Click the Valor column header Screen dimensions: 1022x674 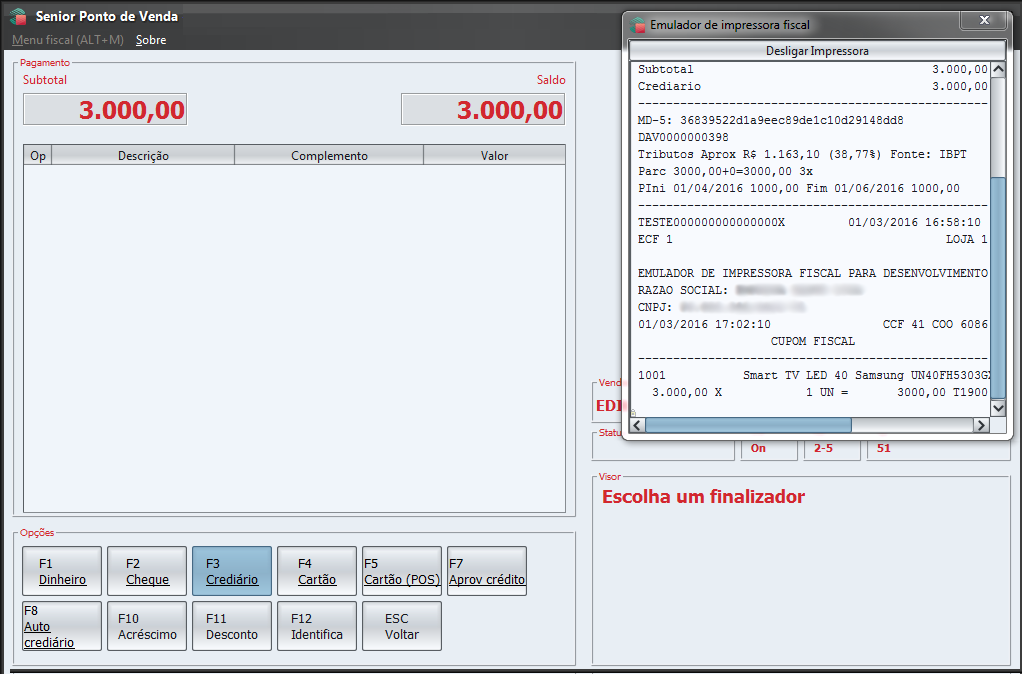[494, 156]
